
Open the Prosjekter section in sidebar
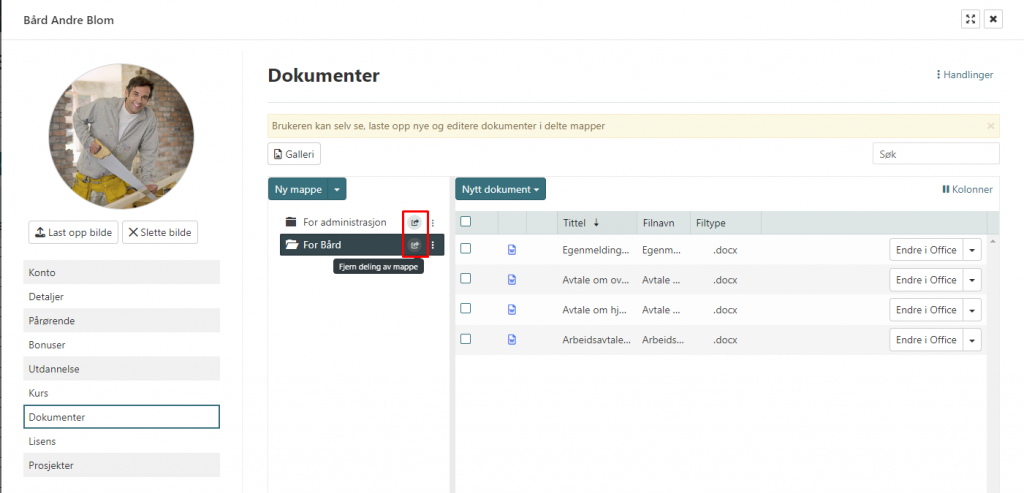coord(121,465)
